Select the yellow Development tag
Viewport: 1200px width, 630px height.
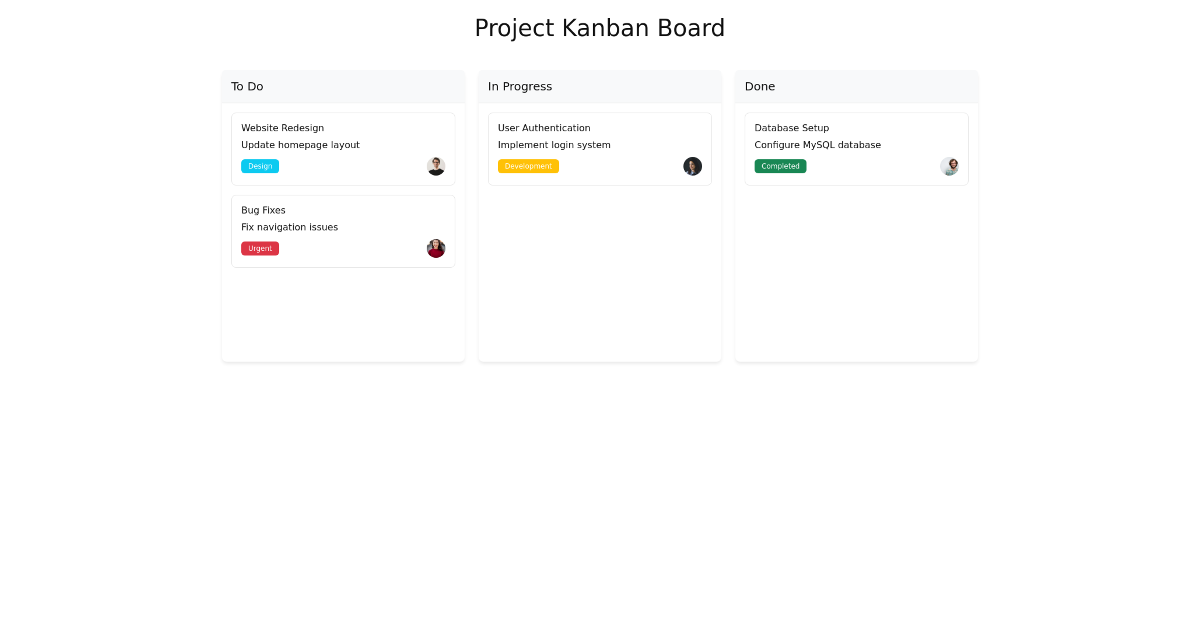pyautogui.click(x=528, y=166)
